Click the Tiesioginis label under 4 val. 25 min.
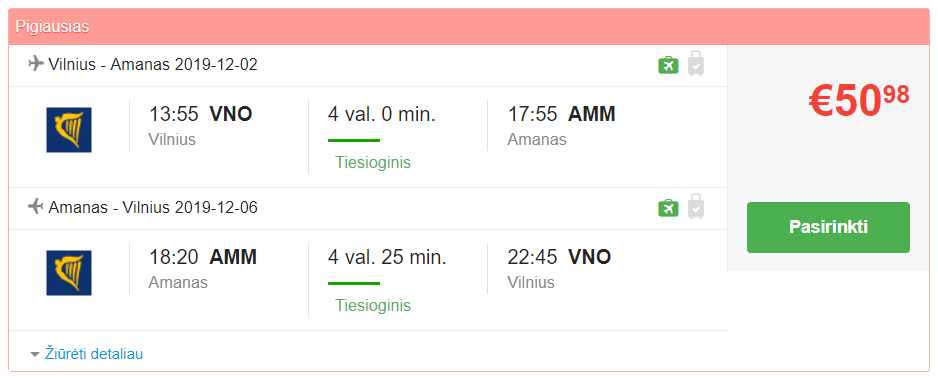The width and height of the screenshot is (938, 379). (x=373, y=305)
